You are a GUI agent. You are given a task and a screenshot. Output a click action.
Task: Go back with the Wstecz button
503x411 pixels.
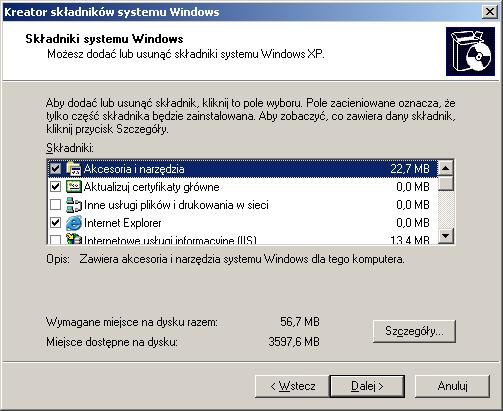click(292, 386)
